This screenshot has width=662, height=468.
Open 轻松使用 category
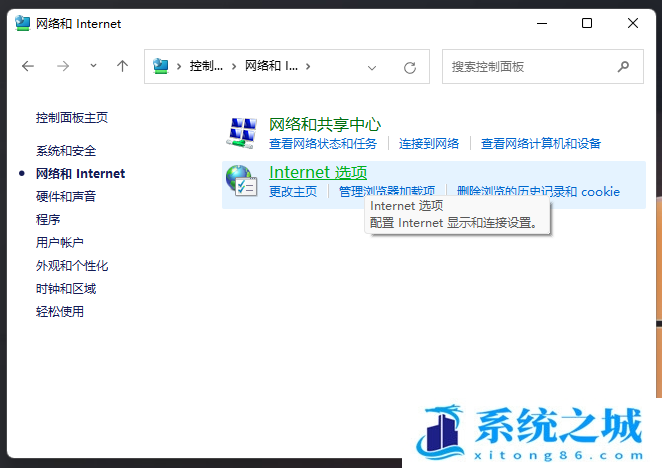click(x=60, y=312)
